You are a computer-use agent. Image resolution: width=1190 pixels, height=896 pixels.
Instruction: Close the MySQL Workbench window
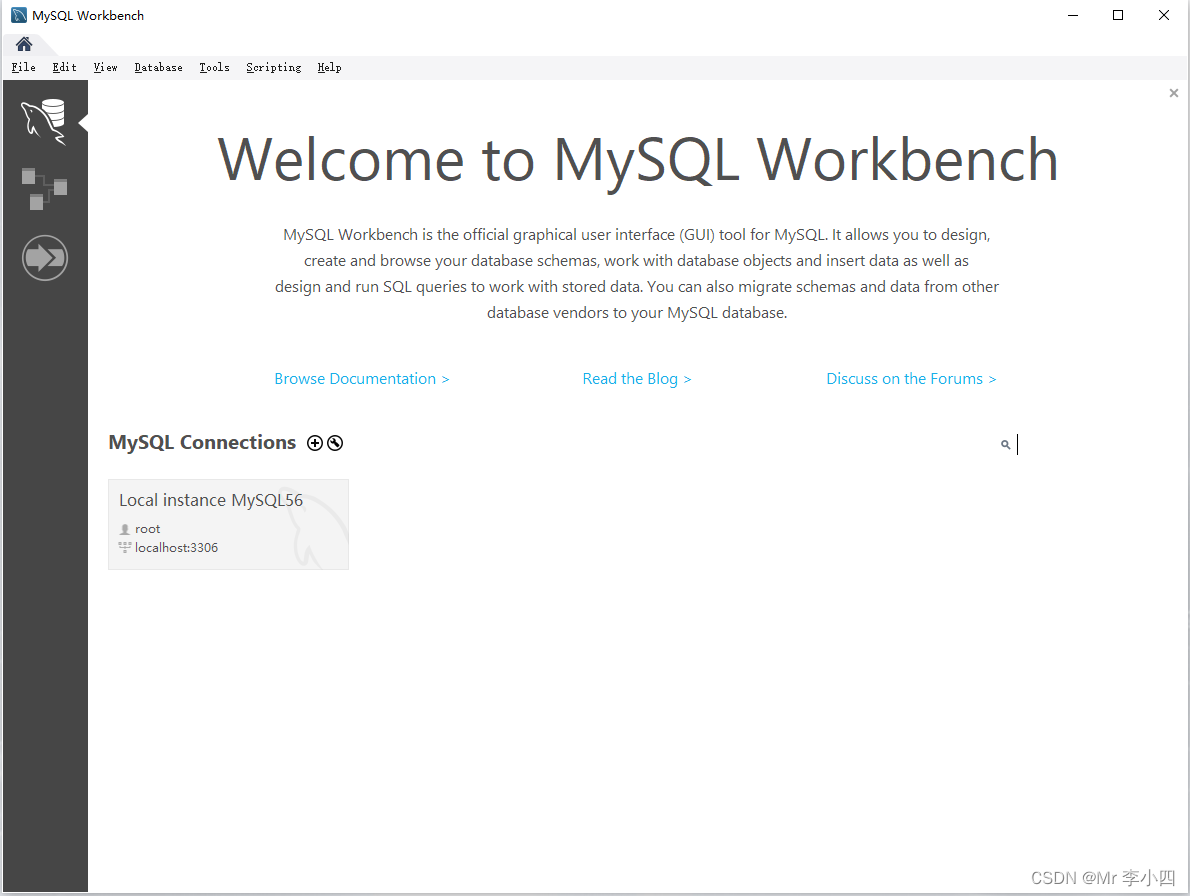tap(1163, 15)
